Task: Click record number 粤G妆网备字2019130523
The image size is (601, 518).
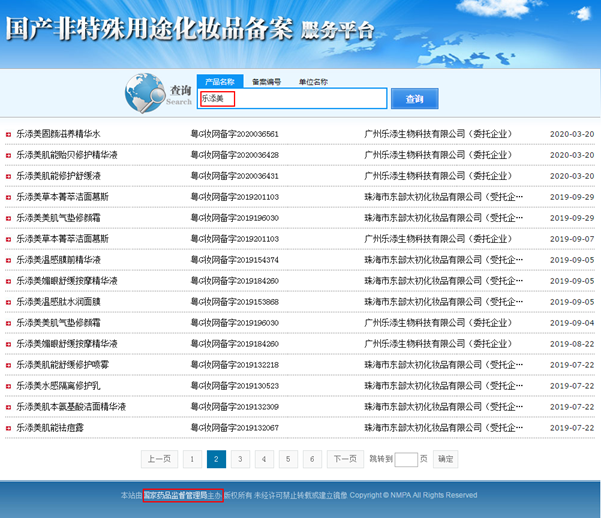Action: point(235,386)
